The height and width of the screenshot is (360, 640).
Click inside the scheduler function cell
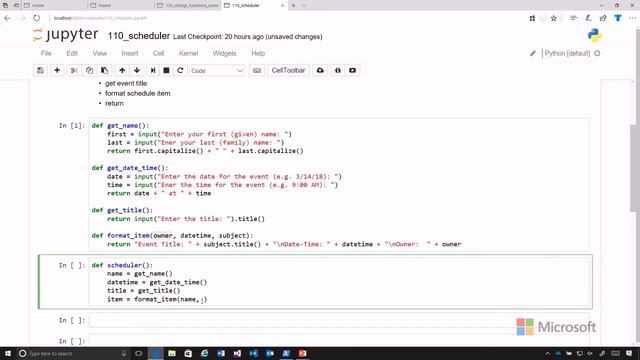pyautogui.click(x=340, y=282)
